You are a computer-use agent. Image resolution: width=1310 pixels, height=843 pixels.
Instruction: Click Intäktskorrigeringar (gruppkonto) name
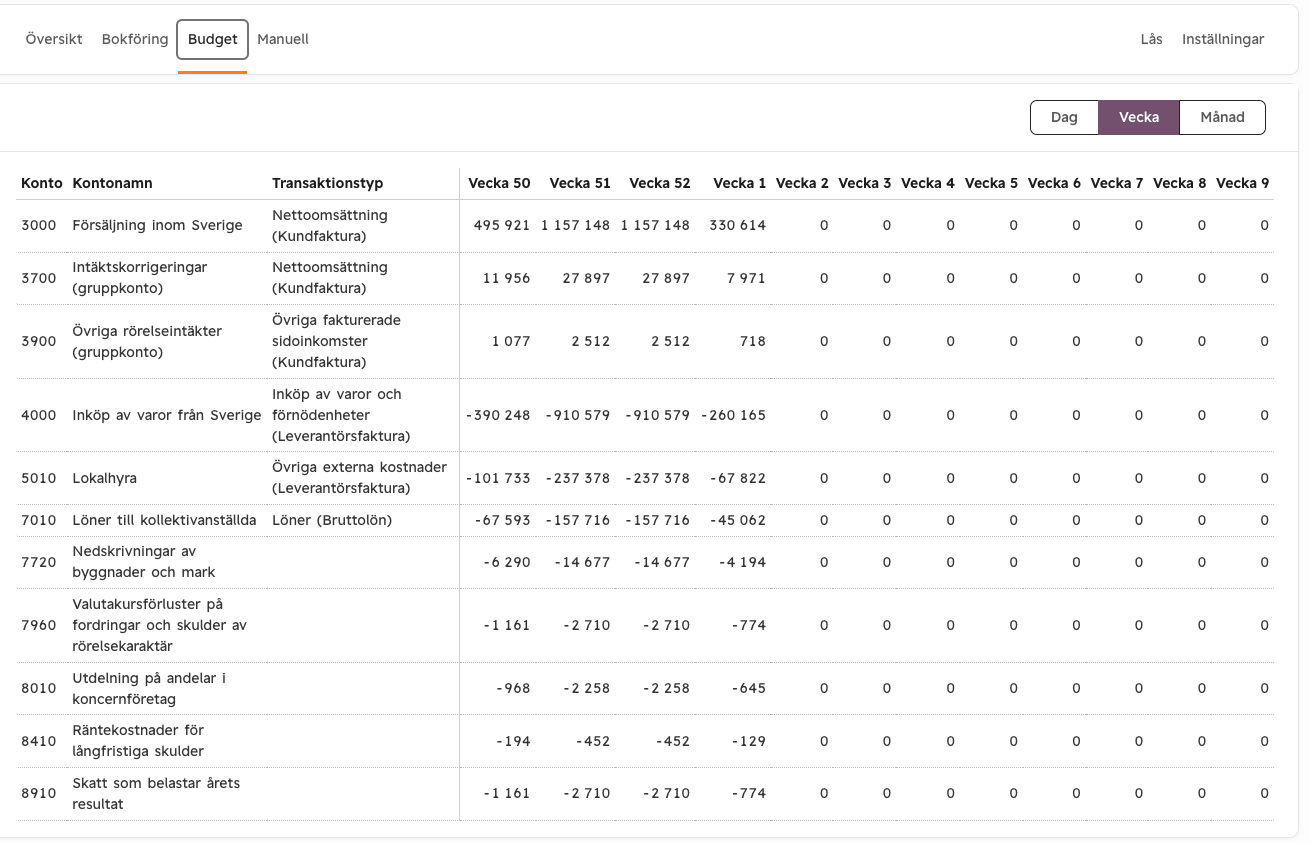(x=140, y=278)
